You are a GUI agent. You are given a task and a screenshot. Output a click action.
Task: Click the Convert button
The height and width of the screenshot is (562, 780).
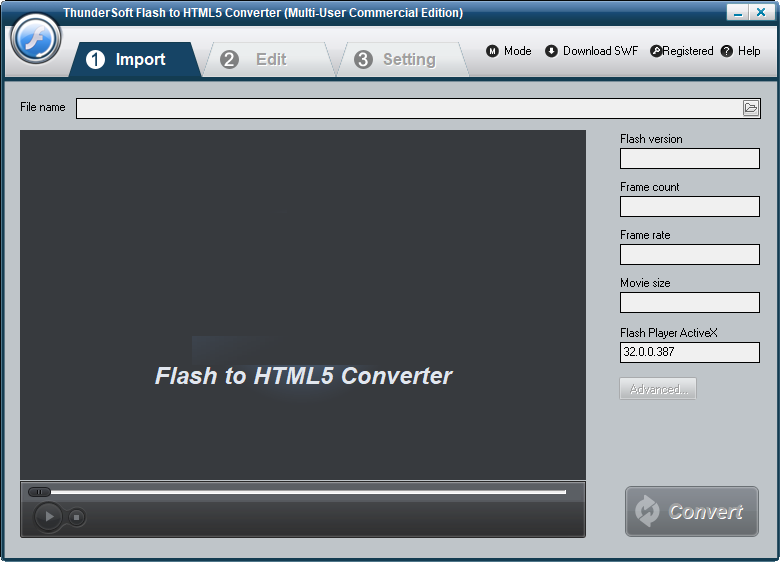pos(692,512)
